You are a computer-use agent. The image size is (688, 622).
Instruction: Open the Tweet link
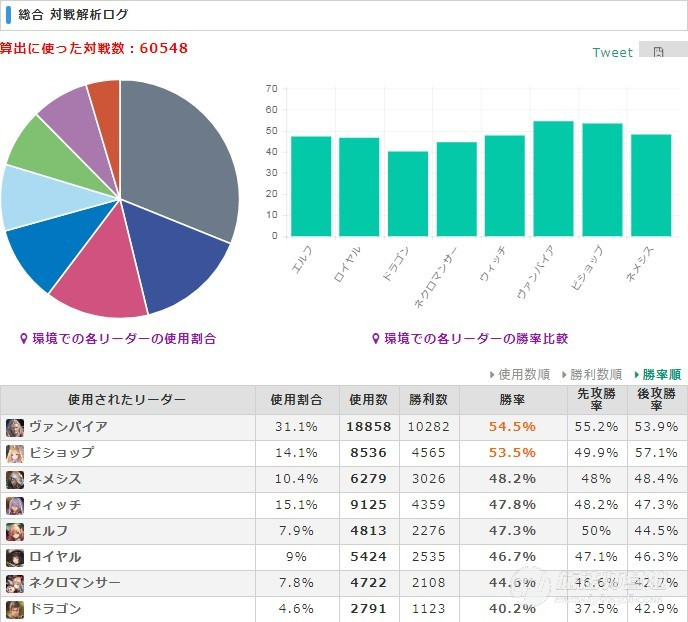pos(613,52)
